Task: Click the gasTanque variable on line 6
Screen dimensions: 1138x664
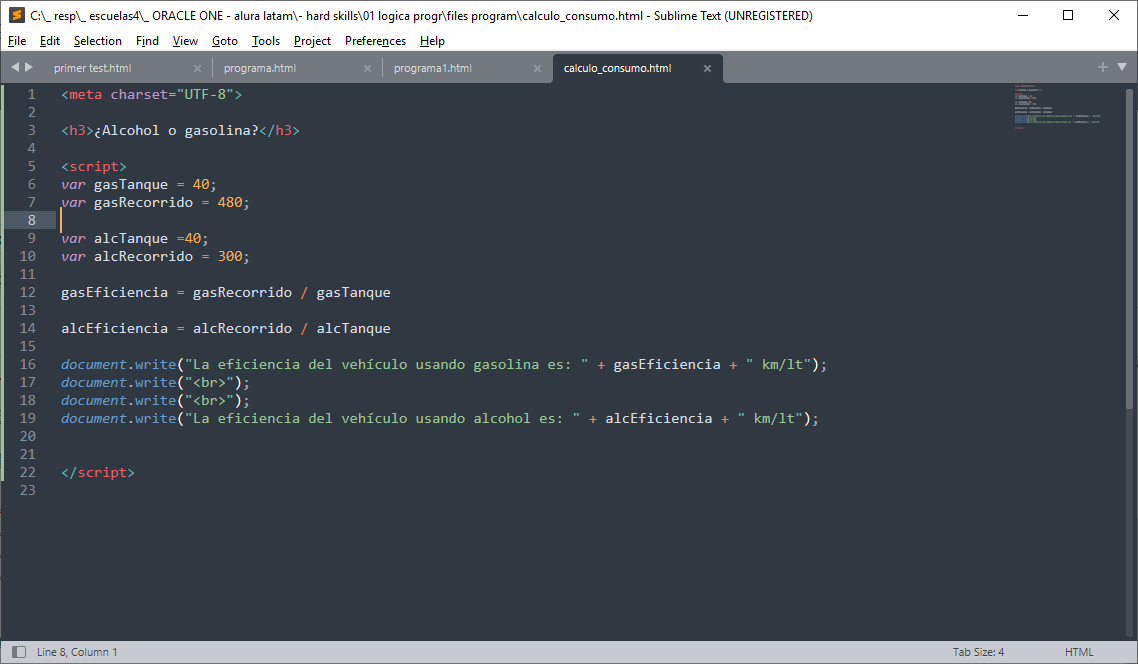Action: [x=131, y=184]
